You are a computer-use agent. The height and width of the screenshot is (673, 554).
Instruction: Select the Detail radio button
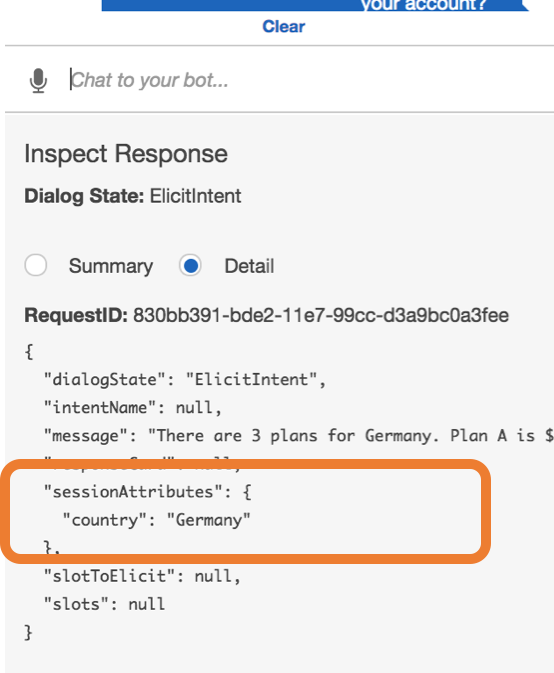coord(191,265)
